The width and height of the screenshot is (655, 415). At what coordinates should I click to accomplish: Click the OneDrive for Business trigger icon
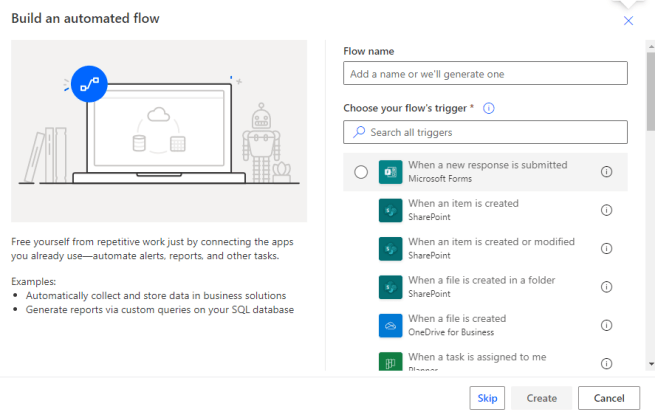(x=390, y=325)
